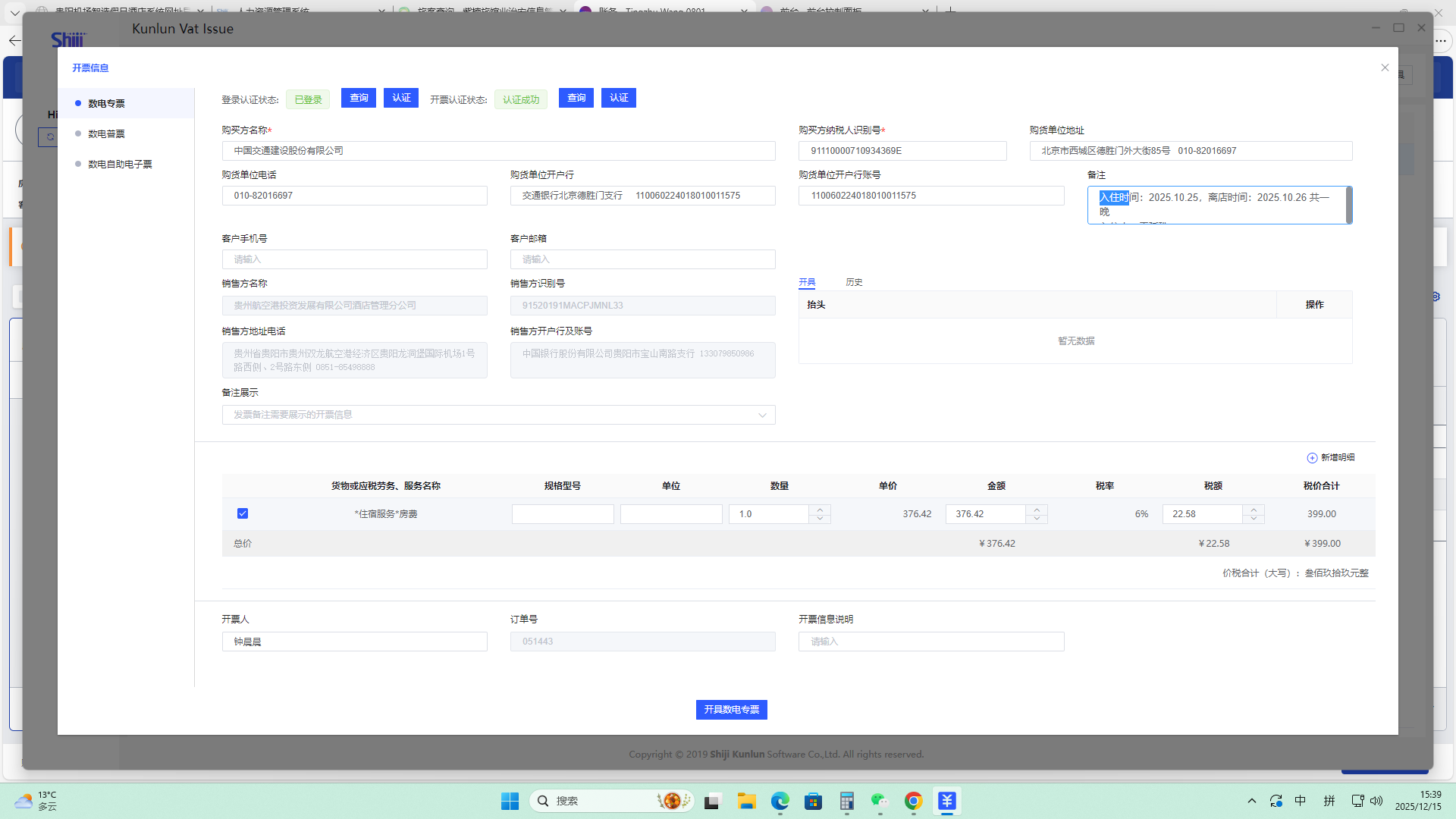The image size is (1456, 819).
Task: Click the plus icon to add detail row
Action: coord(1312,458)
